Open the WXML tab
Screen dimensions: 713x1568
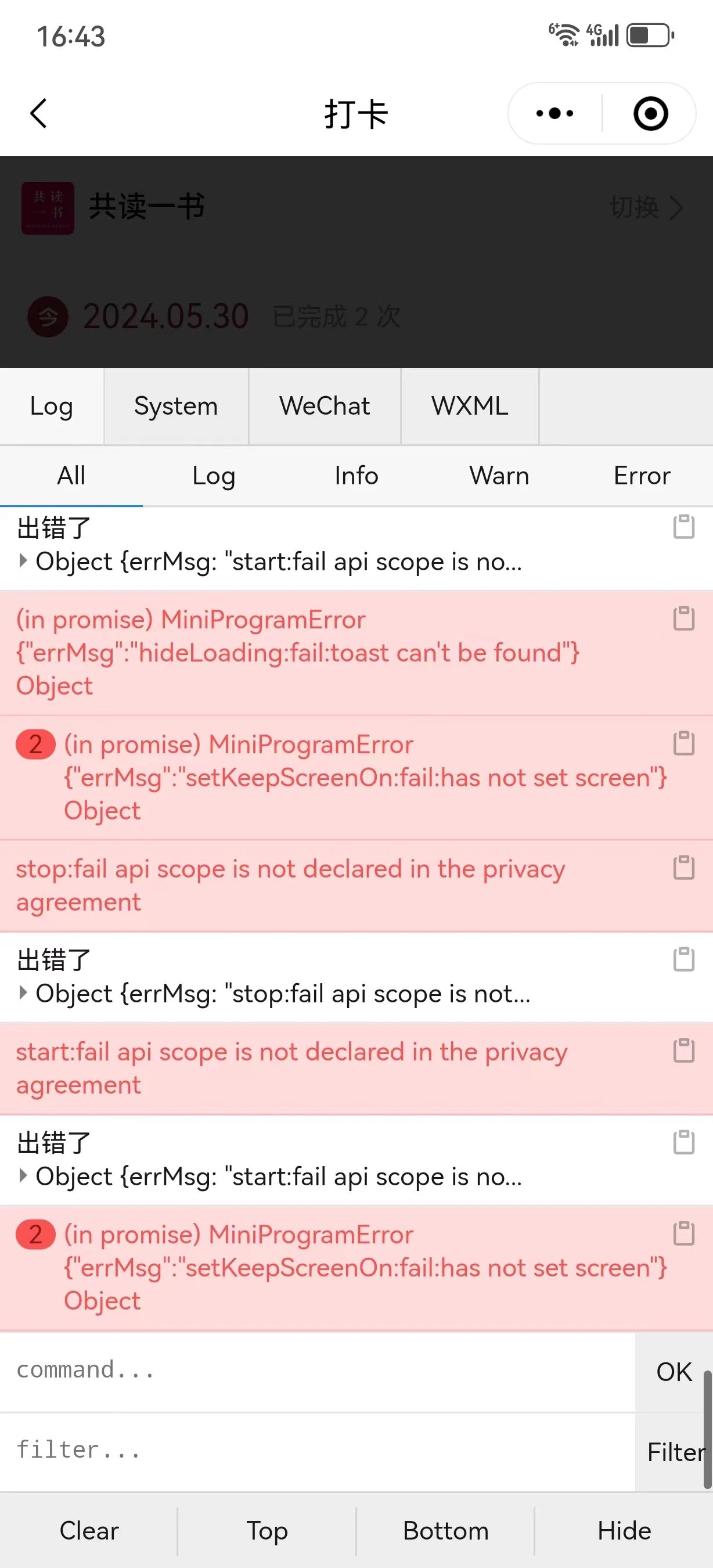point(470,406)
